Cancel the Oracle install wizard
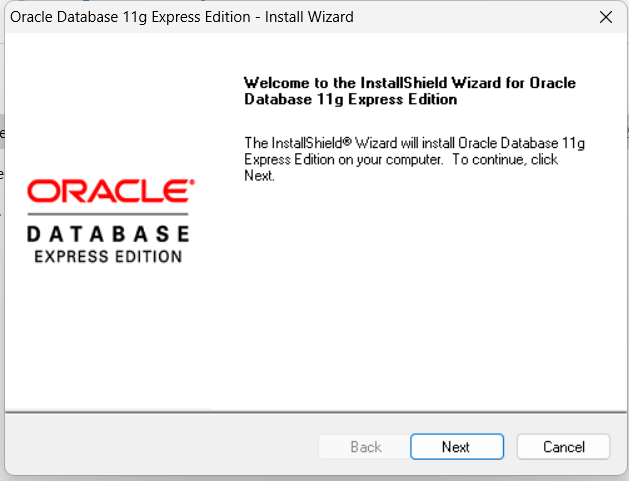 tap(563, 446)
